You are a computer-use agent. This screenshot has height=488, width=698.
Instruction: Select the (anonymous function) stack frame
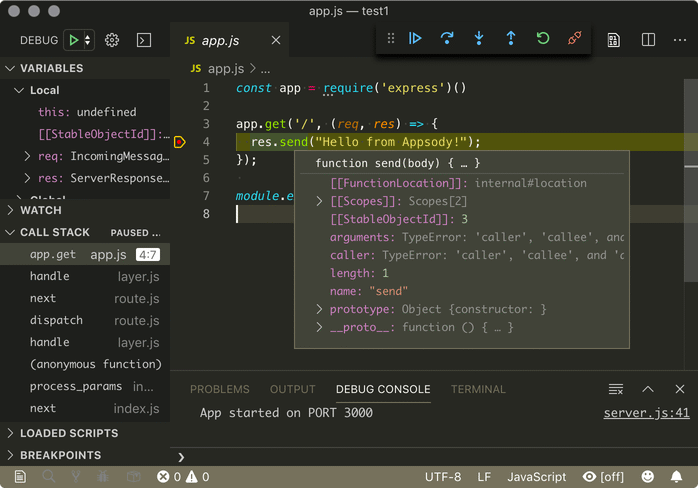tap(85, 364)
